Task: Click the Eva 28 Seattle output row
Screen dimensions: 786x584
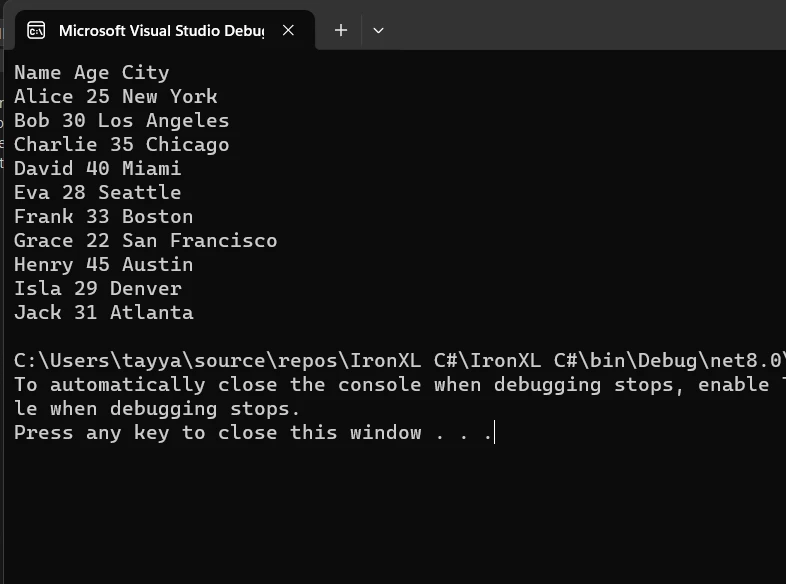Action: (x=98, y=193)
